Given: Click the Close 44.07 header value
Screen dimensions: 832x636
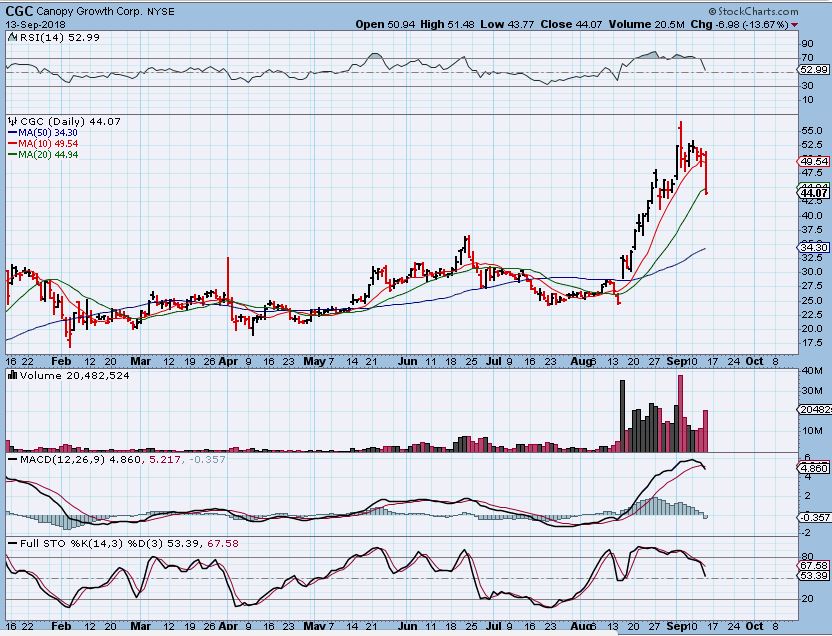Looking at the screenshot, I should [571, 24].
